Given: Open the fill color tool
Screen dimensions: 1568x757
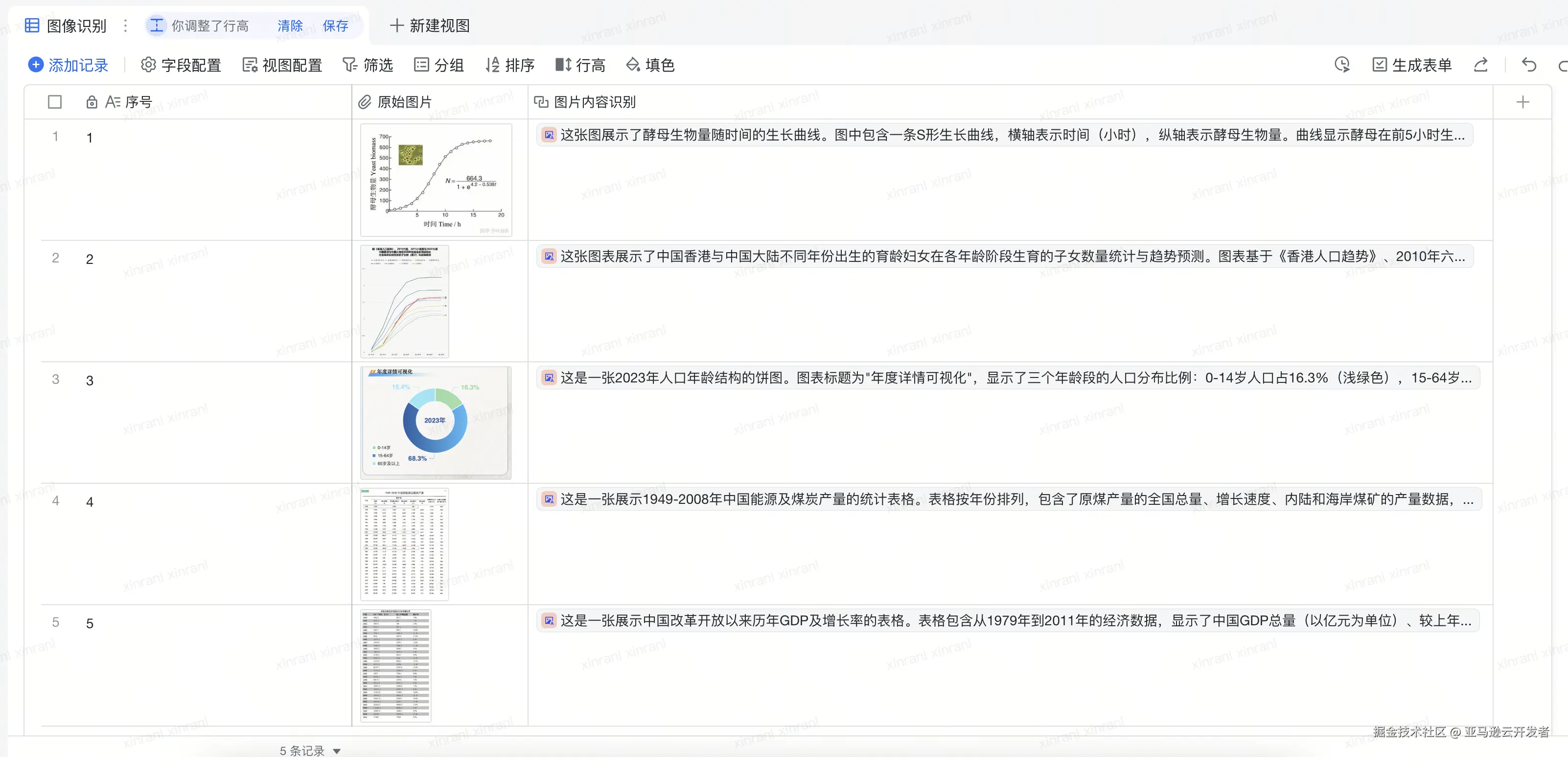Looking at the screenshot, I should coord(650,65).
